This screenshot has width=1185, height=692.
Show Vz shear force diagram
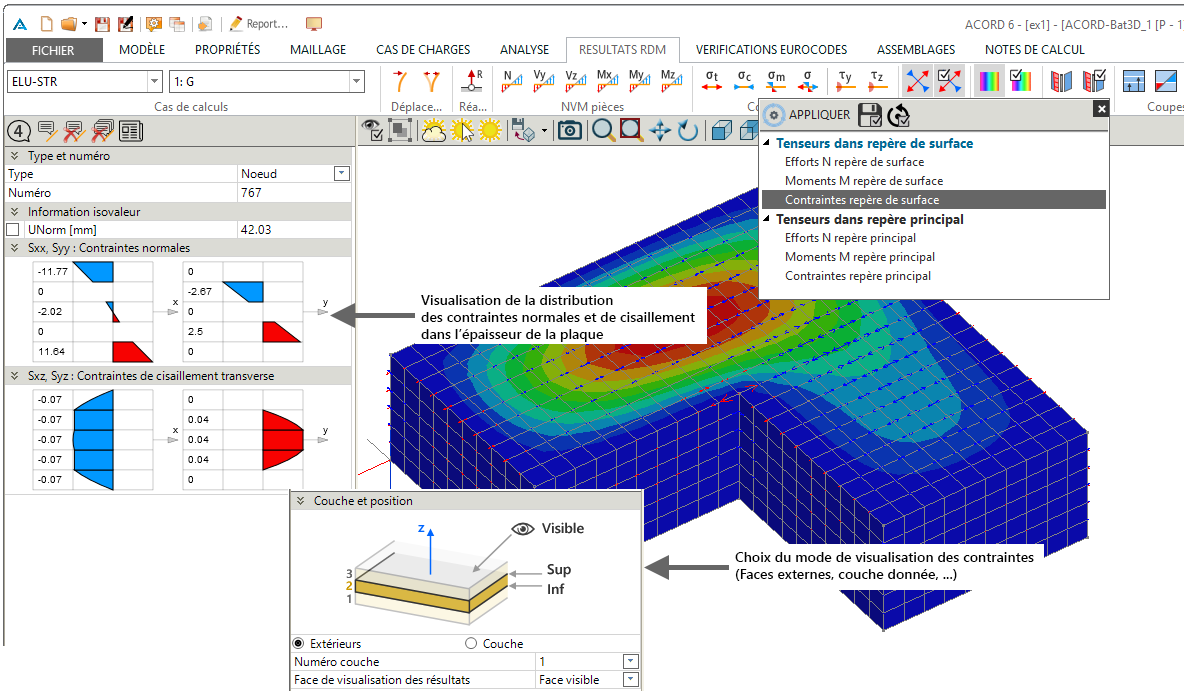(x=575, y=81)
